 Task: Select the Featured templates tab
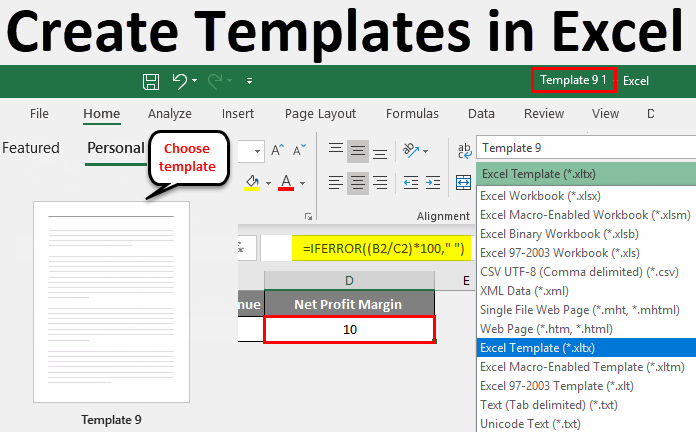coord(31,148)
